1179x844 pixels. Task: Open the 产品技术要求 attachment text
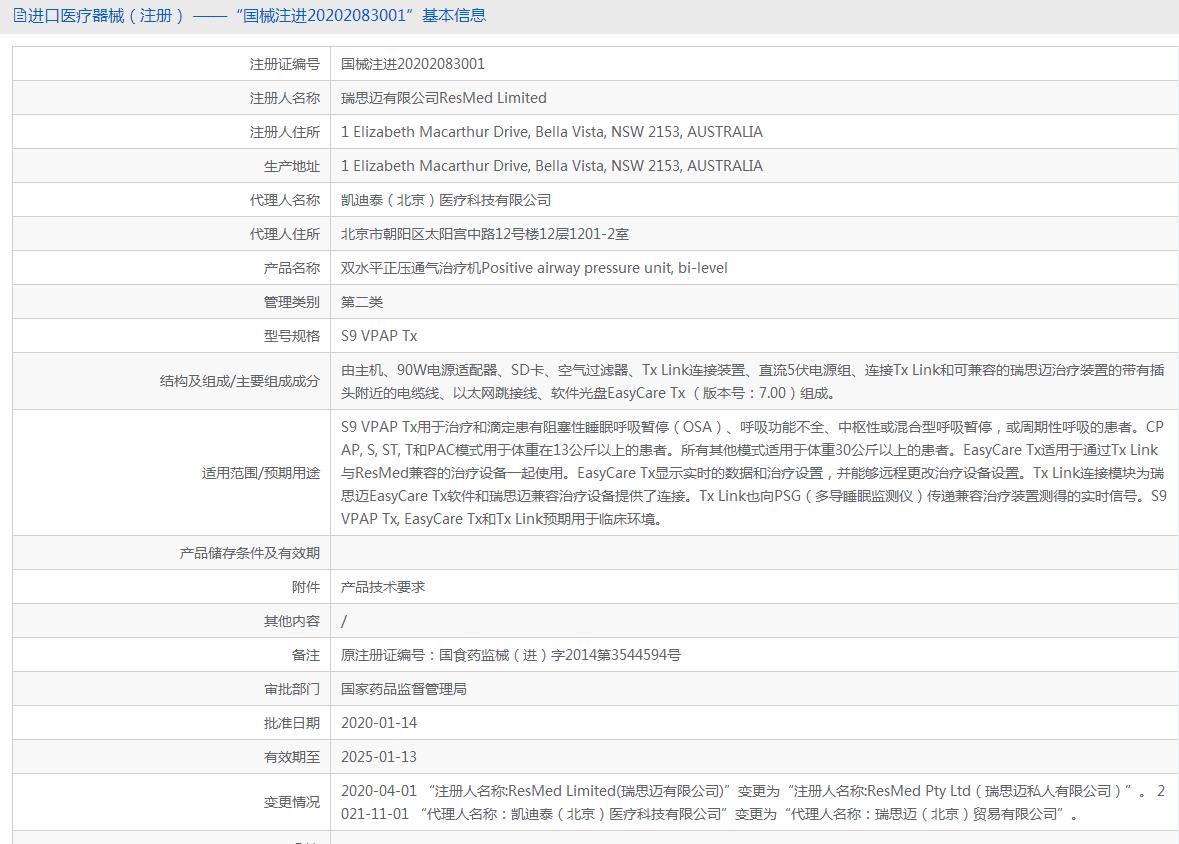pyautogui.click(x=383, y=587)
